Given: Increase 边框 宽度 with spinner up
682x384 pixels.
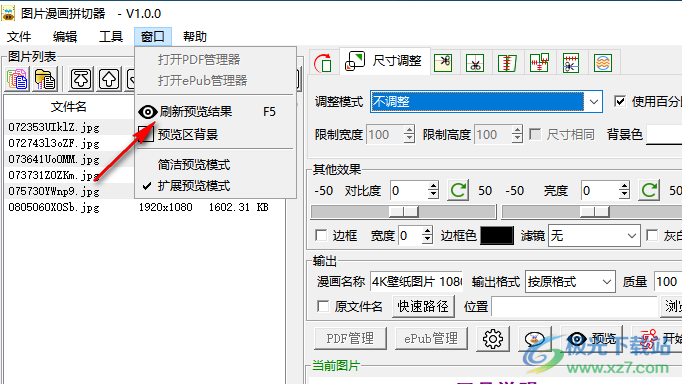Looking at the screenshot, I should [x=427, y=231].
